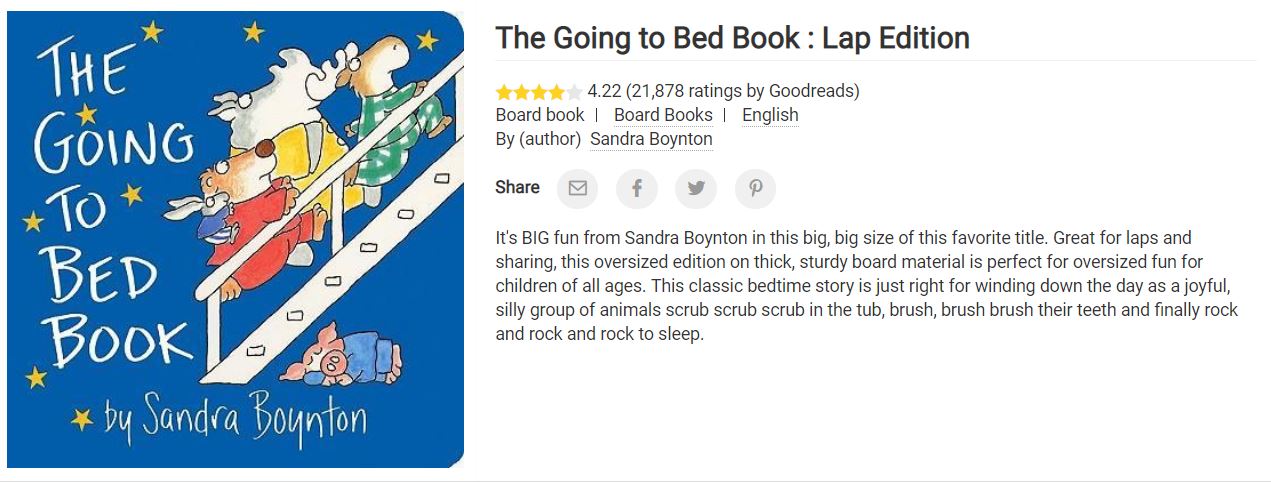Click the book description paragraph

click(x=866, y=286)
